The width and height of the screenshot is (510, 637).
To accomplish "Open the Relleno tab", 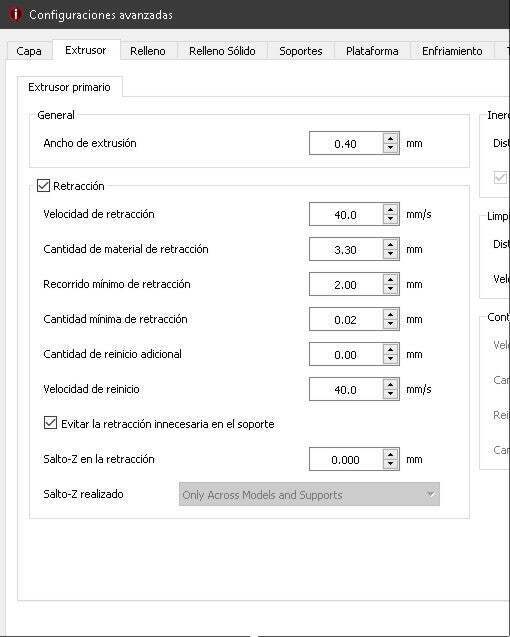I will point(148,51).
